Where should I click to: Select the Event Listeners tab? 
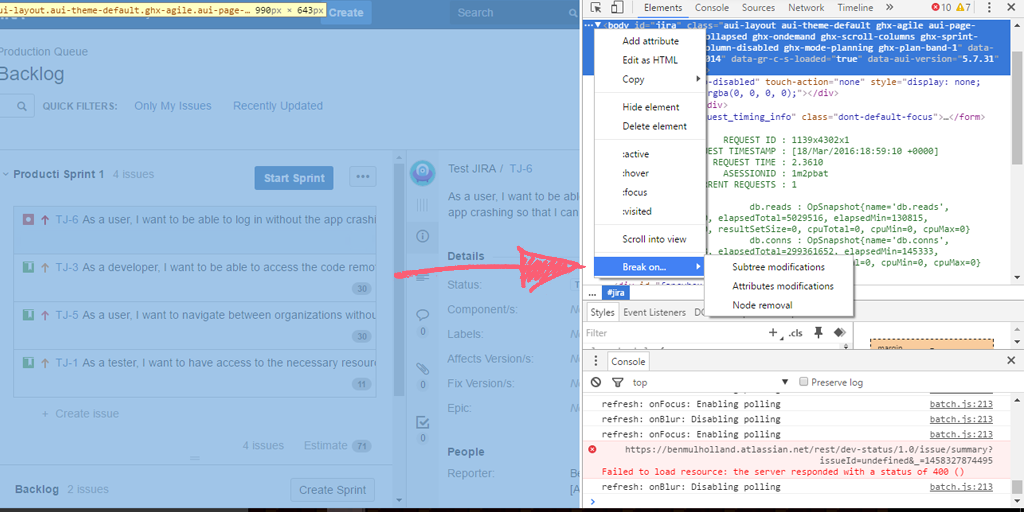pos(654,313)
